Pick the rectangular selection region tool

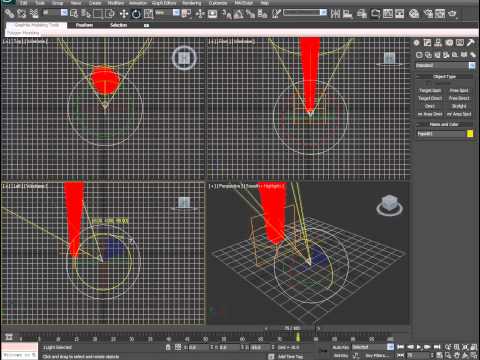[x=98, y=14]
